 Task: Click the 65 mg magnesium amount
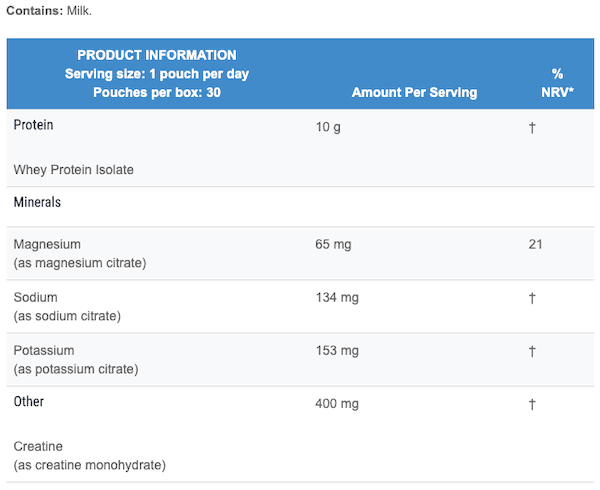pos(333,244)
